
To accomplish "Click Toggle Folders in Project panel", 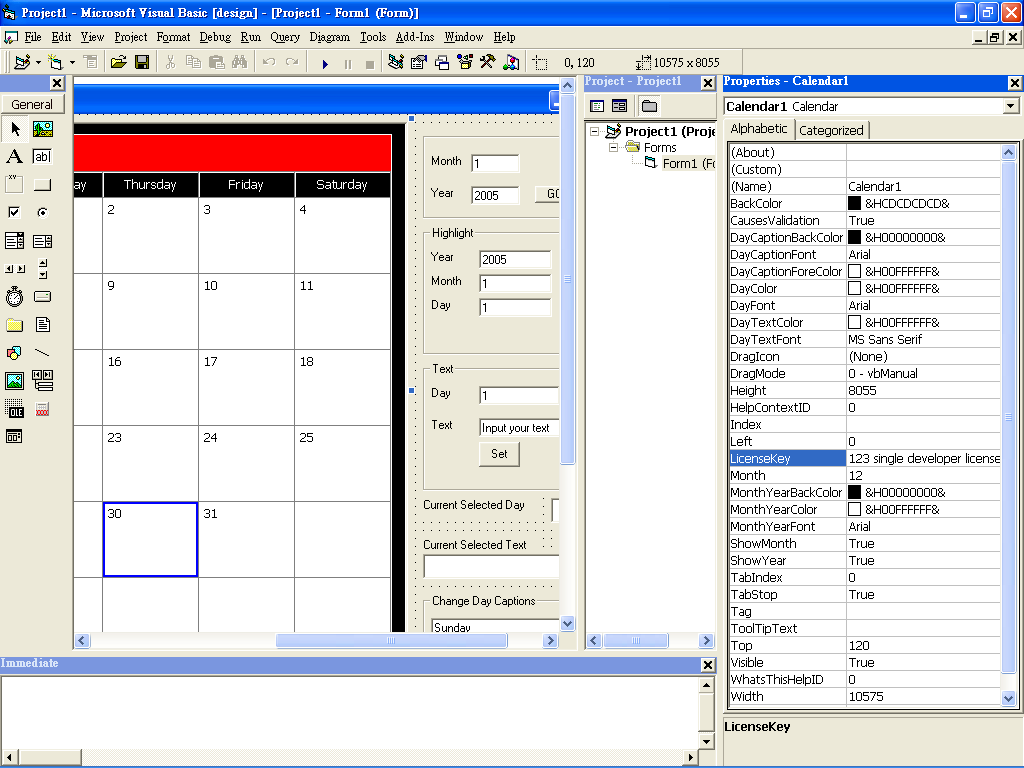I will (649, 106).
